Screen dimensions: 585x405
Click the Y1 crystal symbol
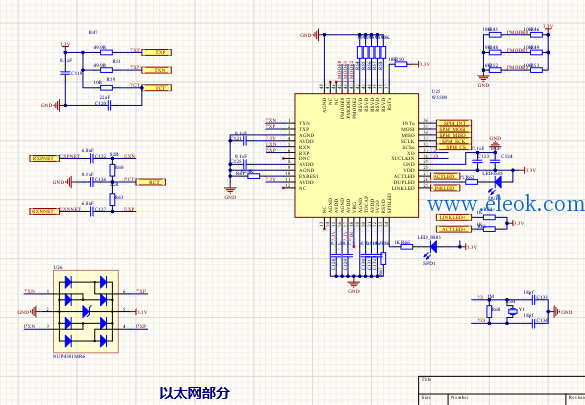(513, 311)
